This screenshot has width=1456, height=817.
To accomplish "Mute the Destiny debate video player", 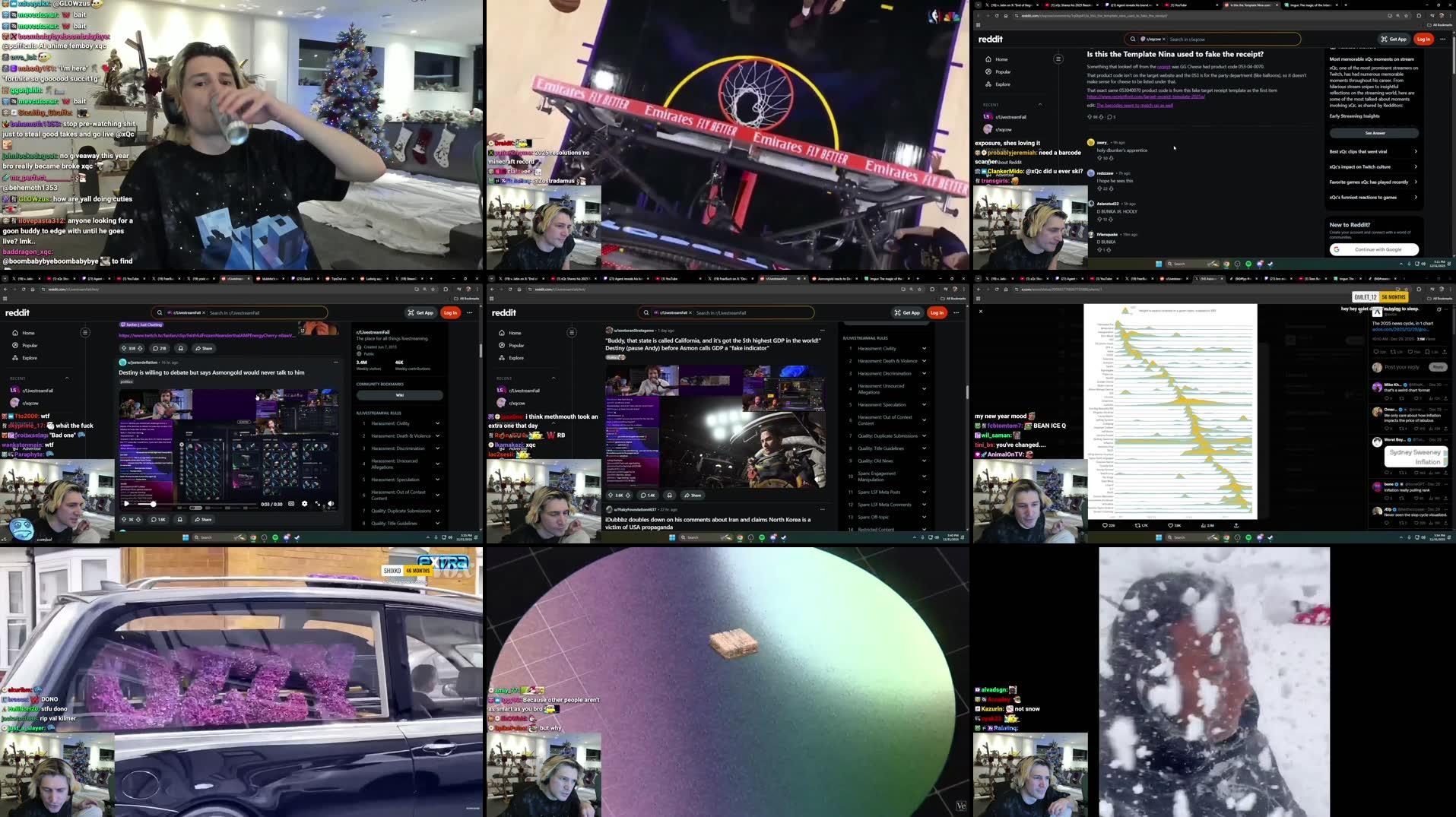I will [x=330, y=504].
